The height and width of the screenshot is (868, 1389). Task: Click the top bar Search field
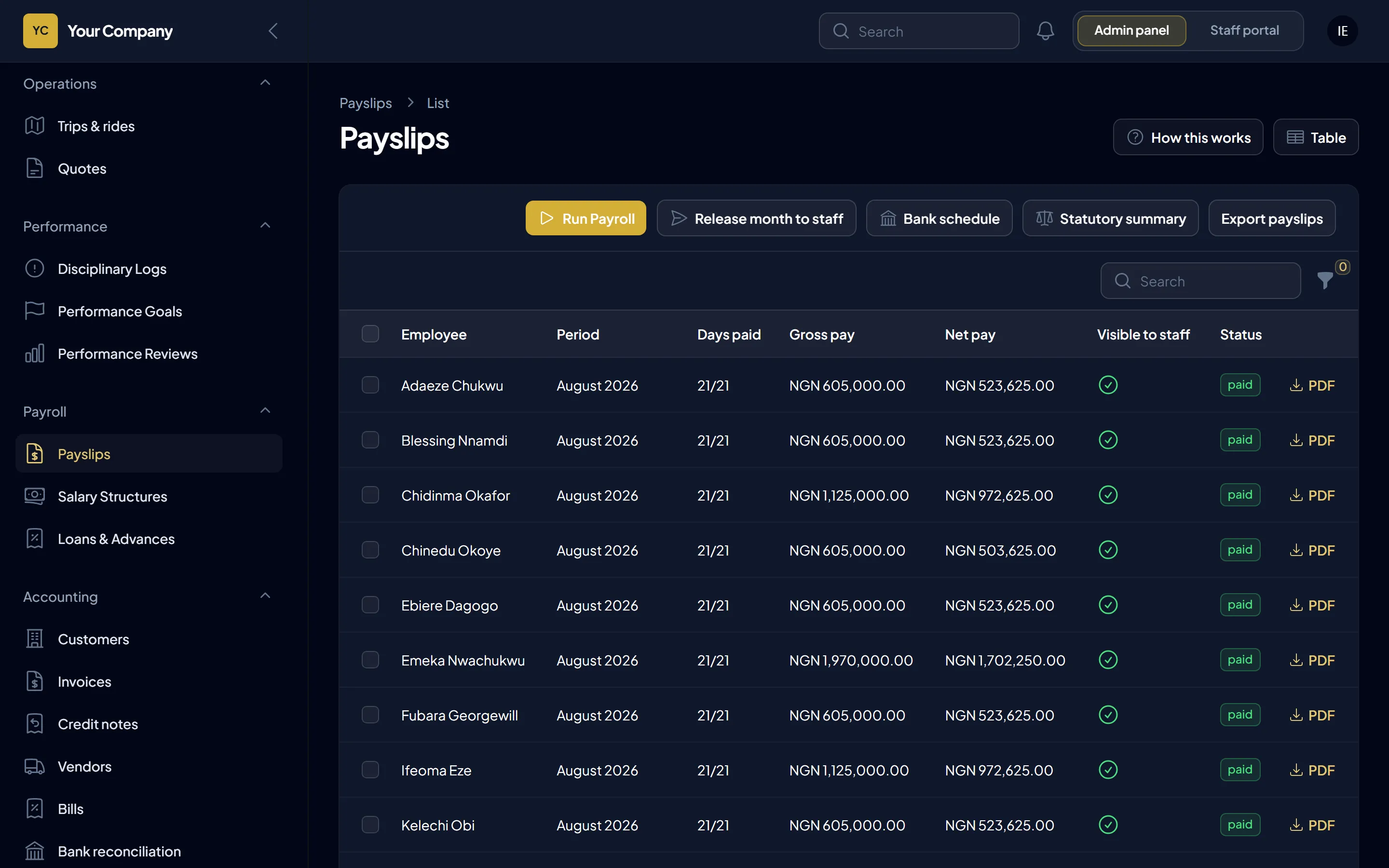coord(919,31)
